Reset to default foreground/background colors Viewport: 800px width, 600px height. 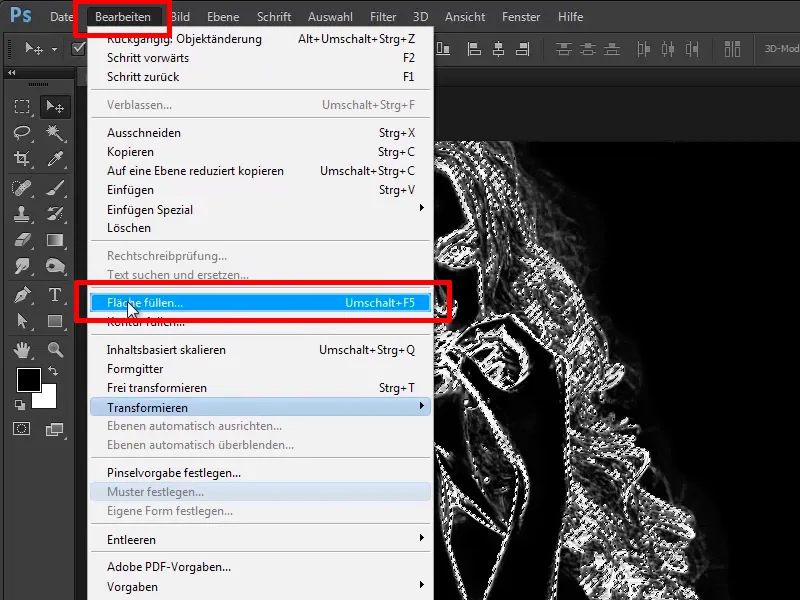pyautogui.click(x=20, y=405)
